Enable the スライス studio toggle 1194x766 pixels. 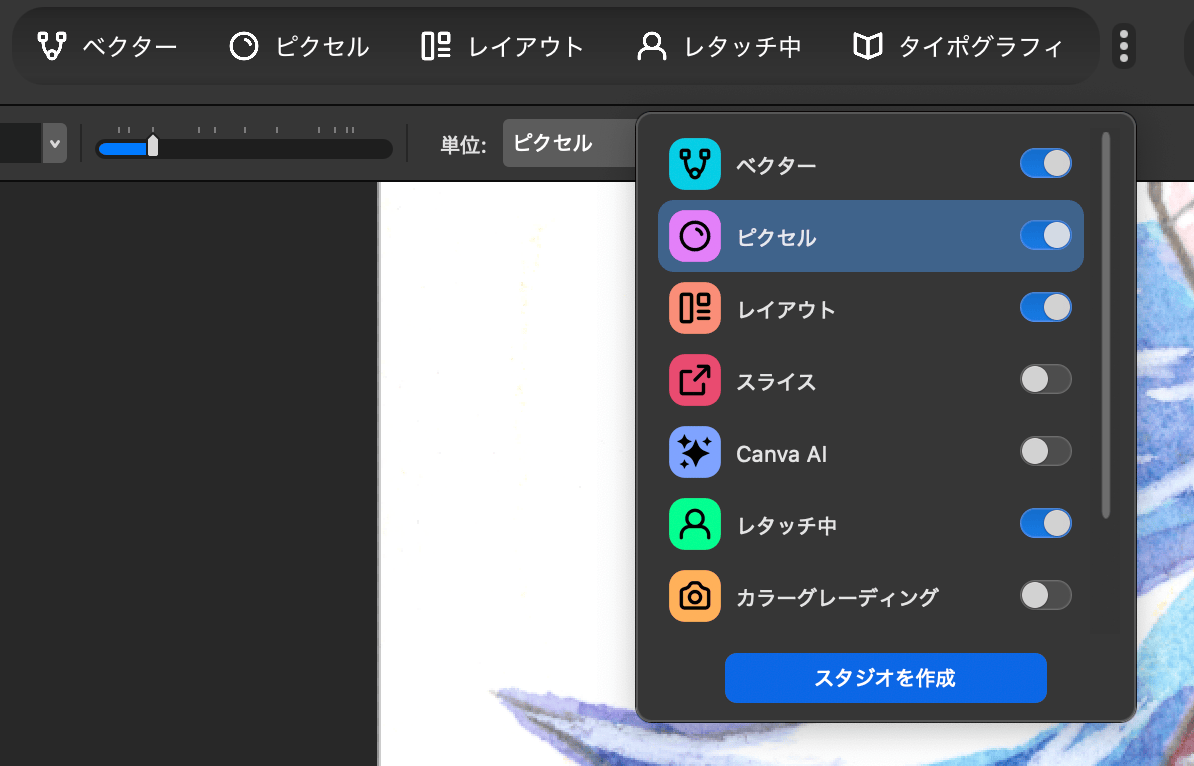pyautogui.click(x=1045, y=380)
